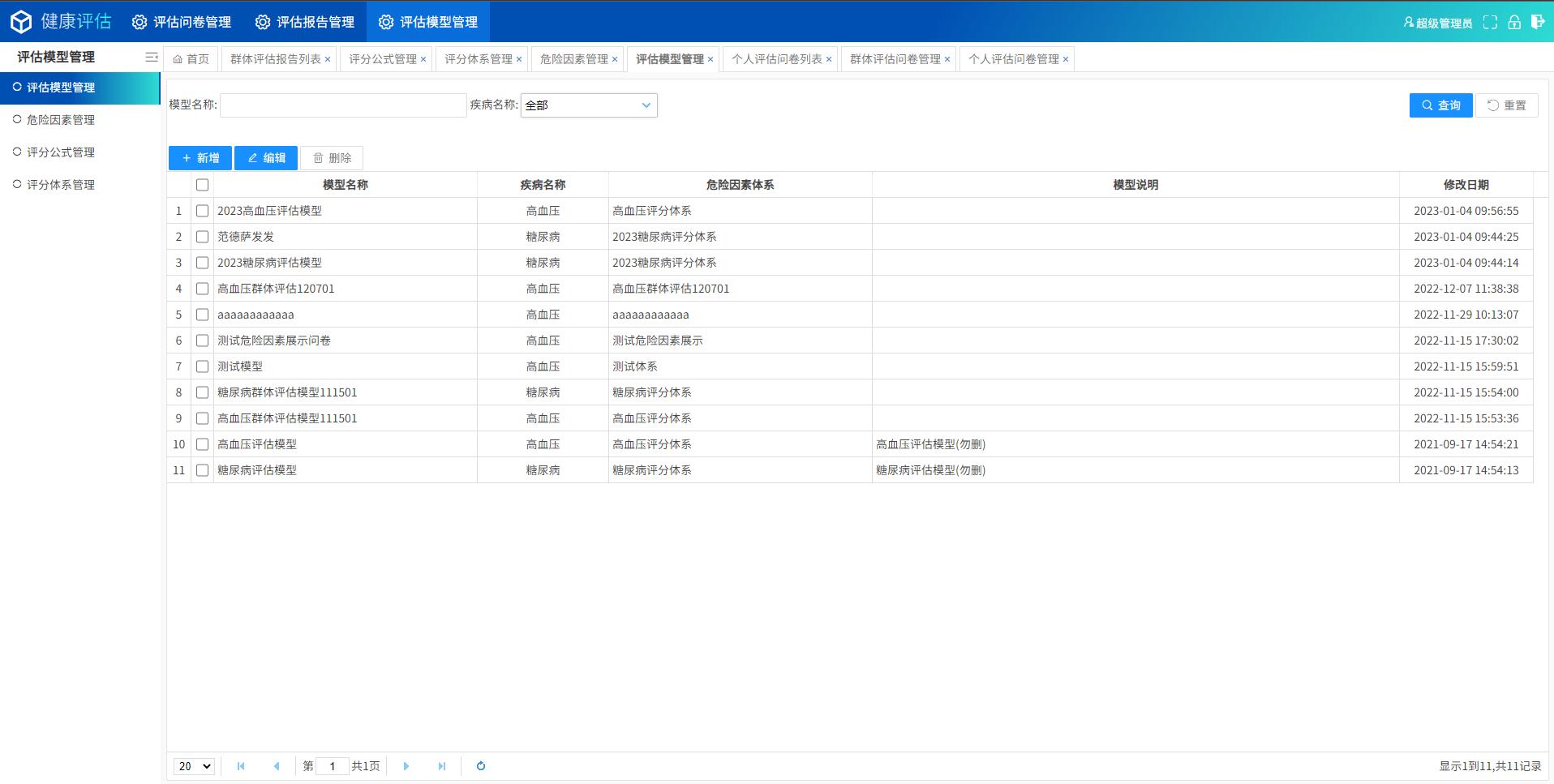Select 危险因素管理 in the sidebar

tap(80, 120)
